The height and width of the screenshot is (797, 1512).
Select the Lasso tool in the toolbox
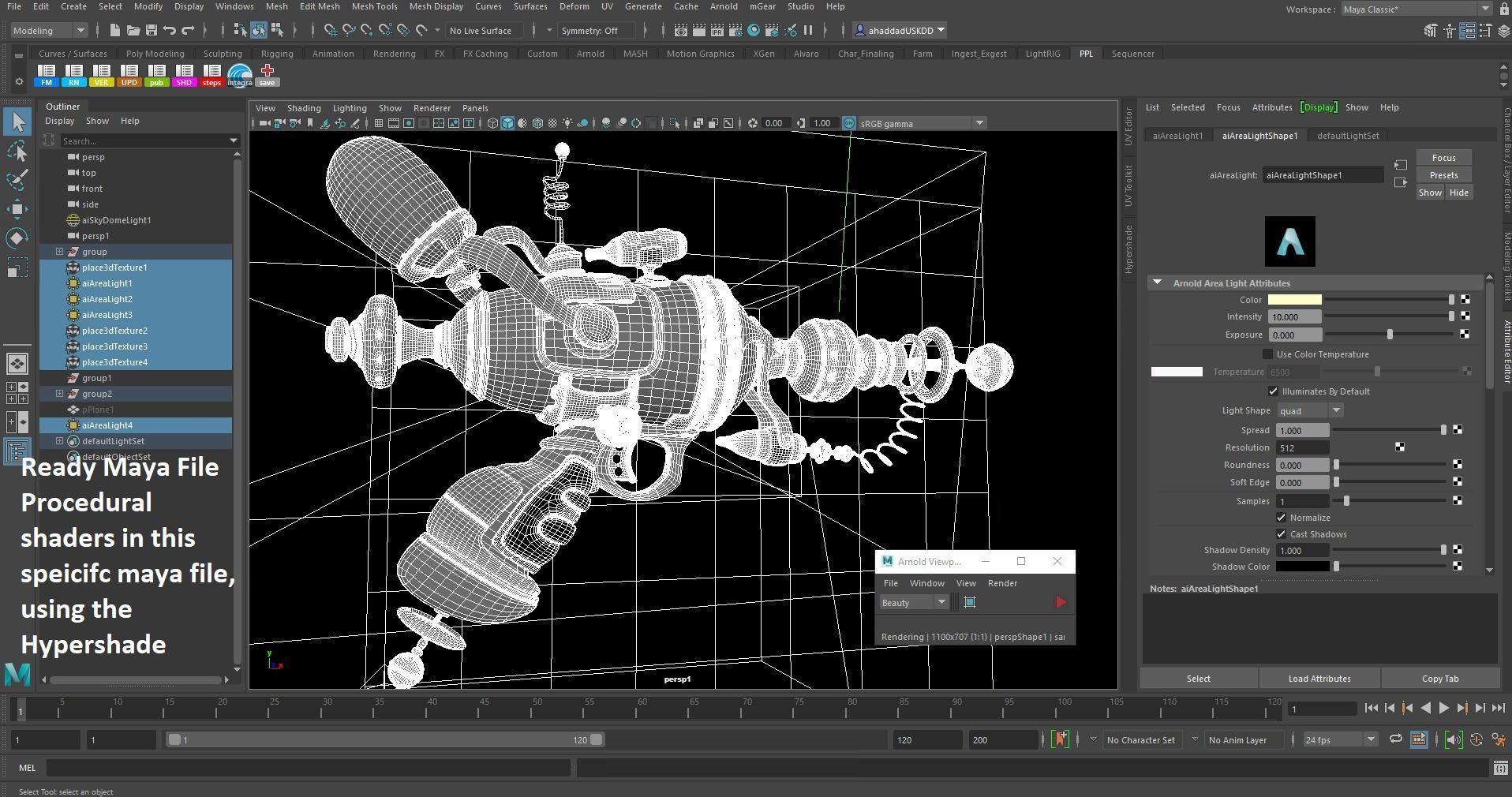tap(17, 151)
